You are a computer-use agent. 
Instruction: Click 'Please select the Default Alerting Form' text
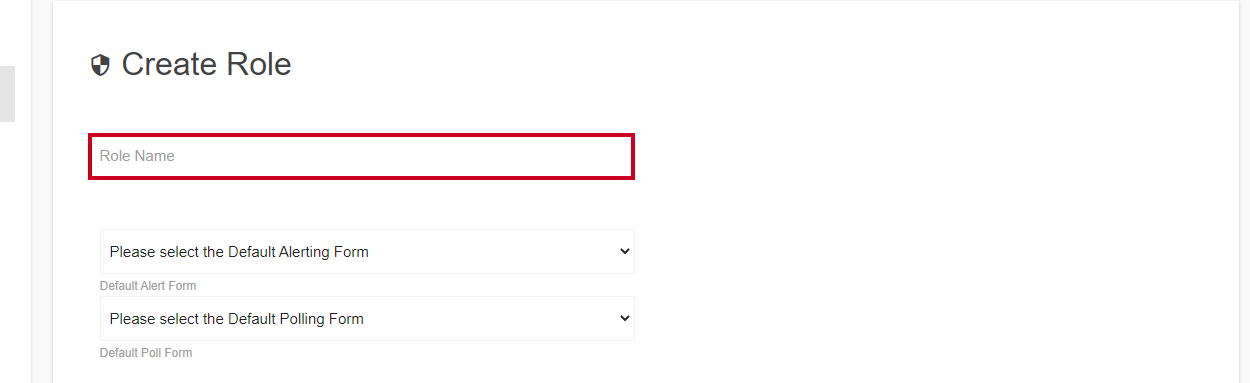coord(239,252)
